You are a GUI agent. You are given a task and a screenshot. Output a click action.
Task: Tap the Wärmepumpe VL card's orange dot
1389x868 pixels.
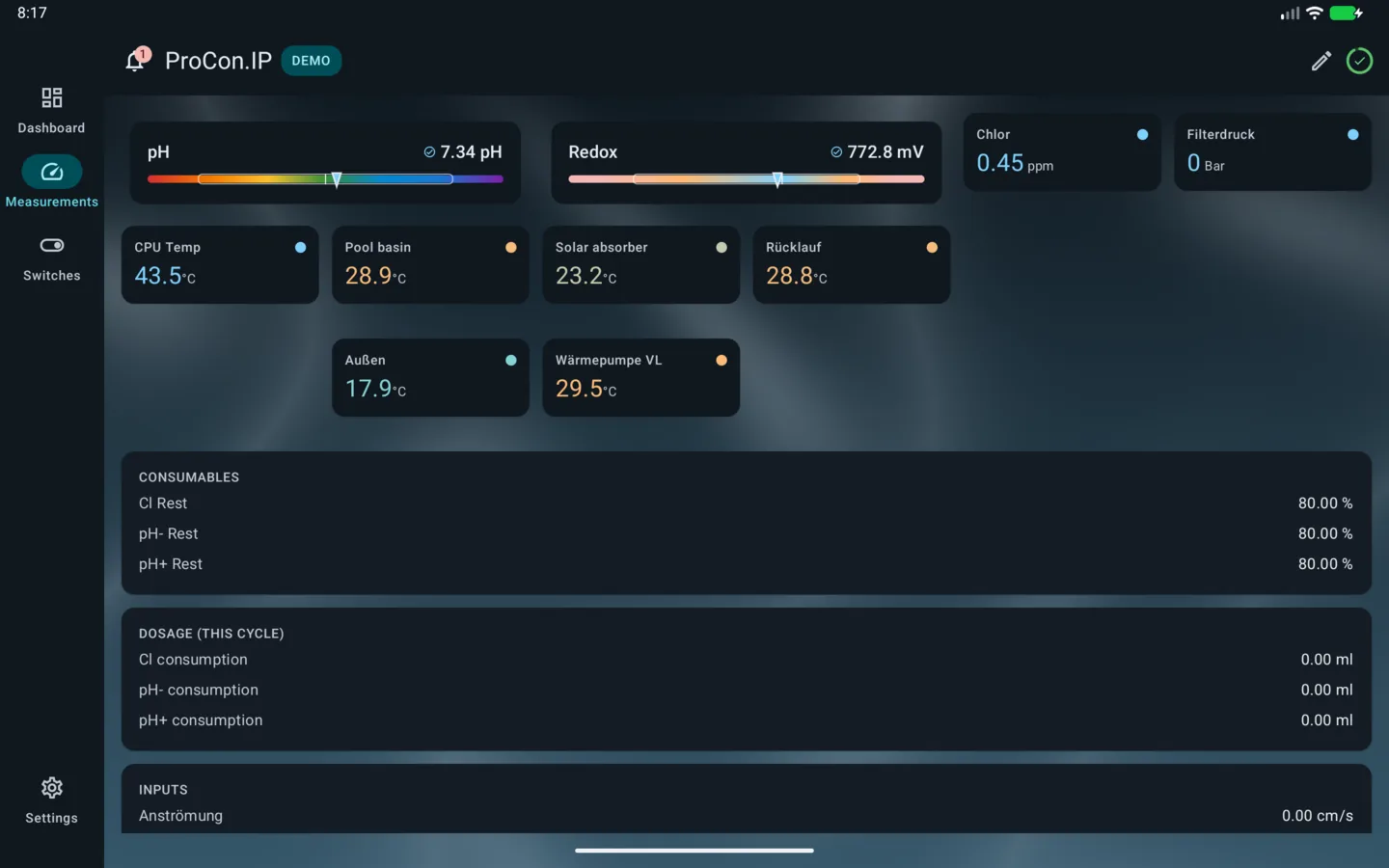point(721,361)
